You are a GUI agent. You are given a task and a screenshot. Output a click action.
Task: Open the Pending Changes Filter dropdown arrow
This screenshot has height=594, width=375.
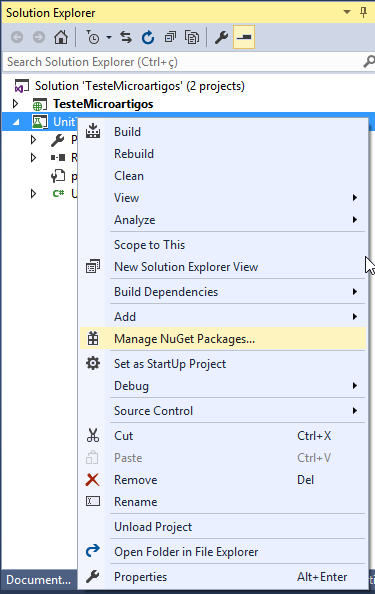tap(109, 37)
